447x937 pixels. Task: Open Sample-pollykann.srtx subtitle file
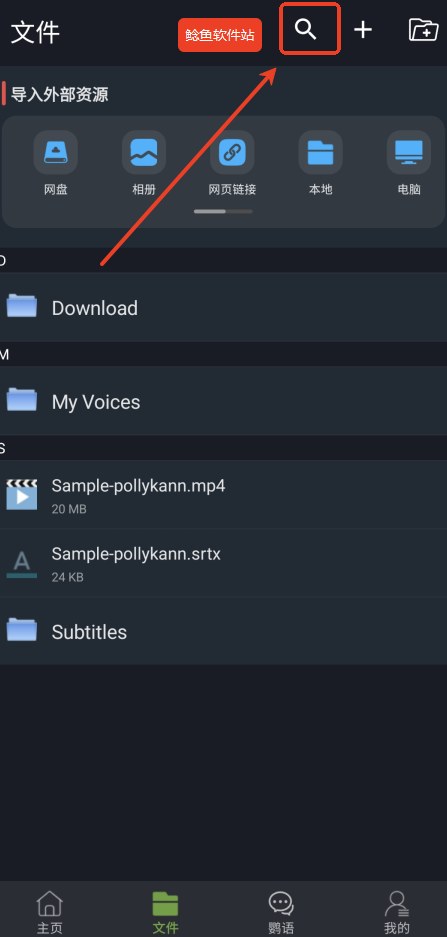tap(224, 563)
